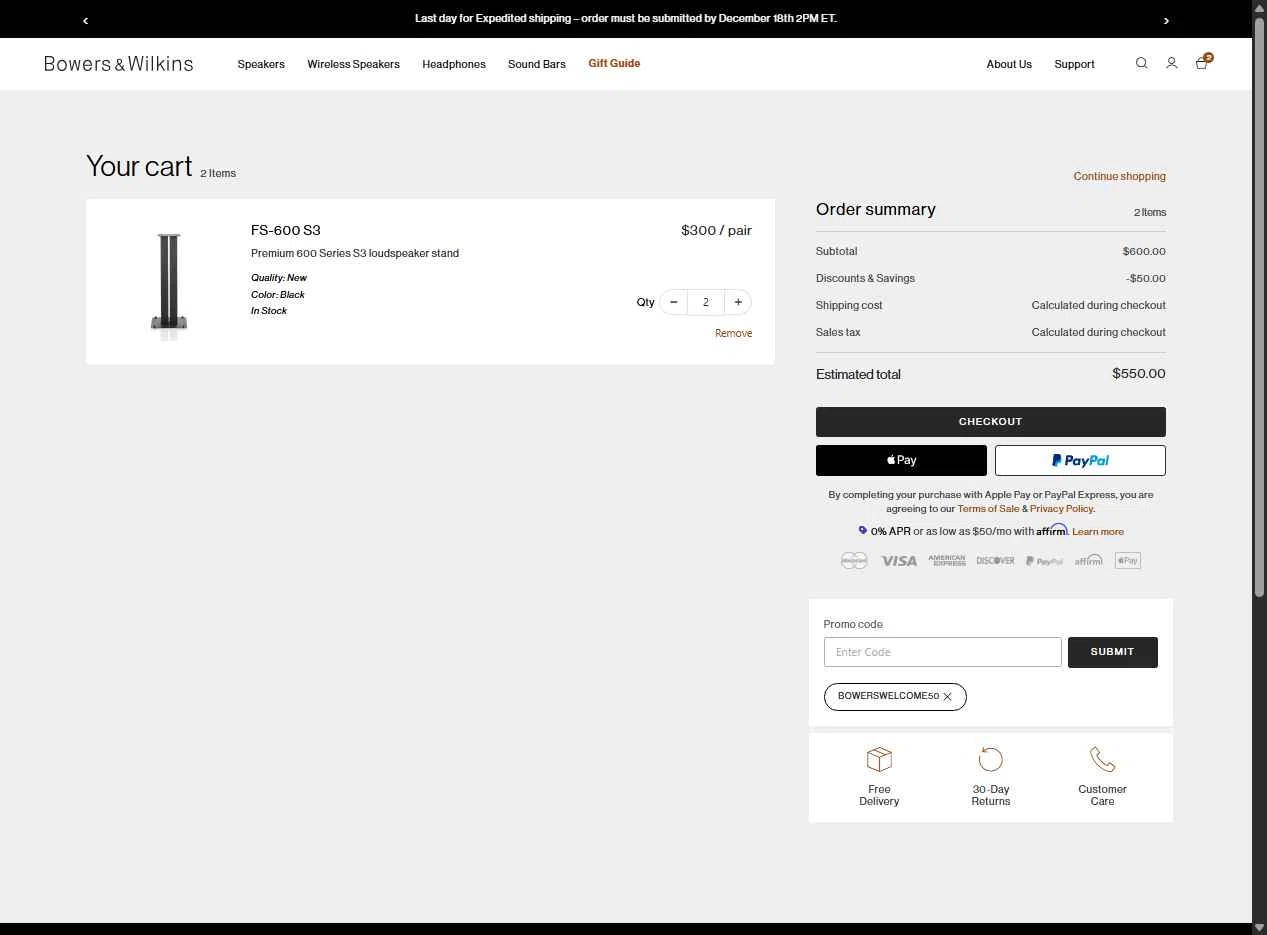The height and width of the screenshot is (935, 1267).
Task: Pay with Apple Pay button
Action: coord(901,460)
